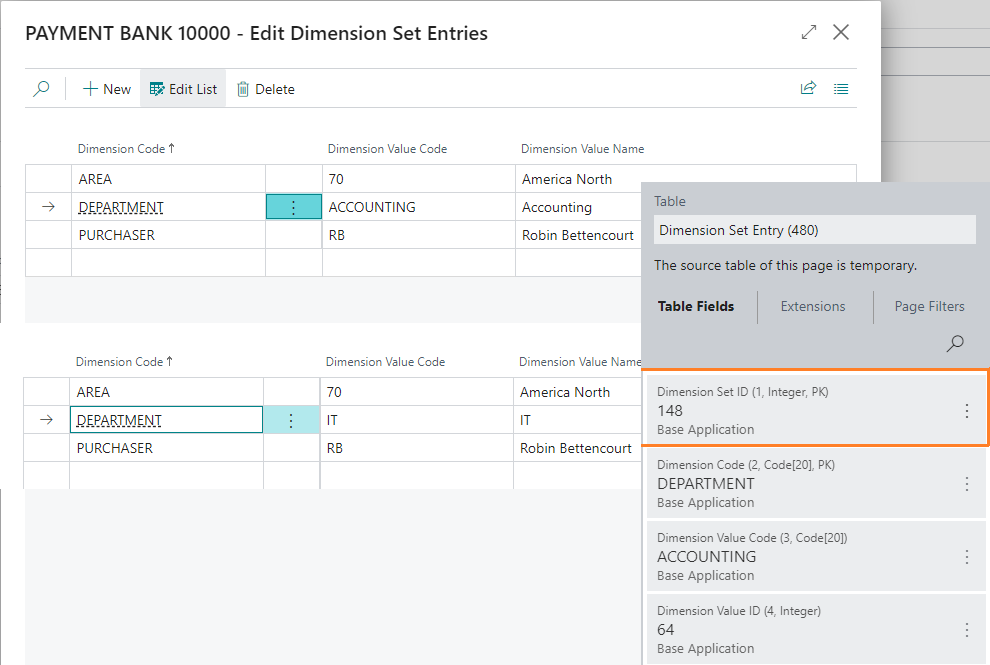This screenshot has height=665, width=990.
Task: Click the Delete button
Action: [x=265, y=89]
